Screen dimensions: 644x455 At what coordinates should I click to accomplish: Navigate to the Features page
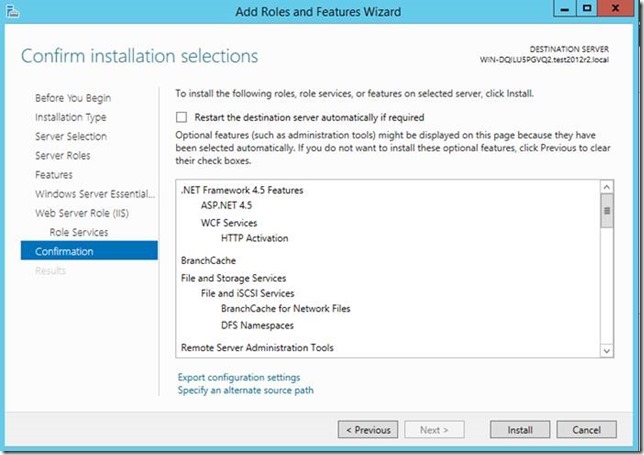(x=54, y=175)
